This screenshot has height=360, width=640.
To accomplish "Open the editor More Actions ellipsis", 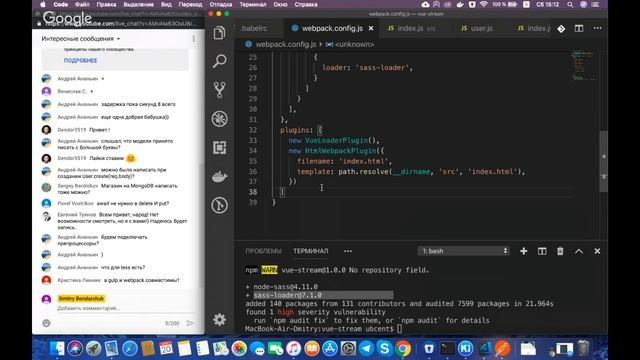I will [x=598, y=28].
